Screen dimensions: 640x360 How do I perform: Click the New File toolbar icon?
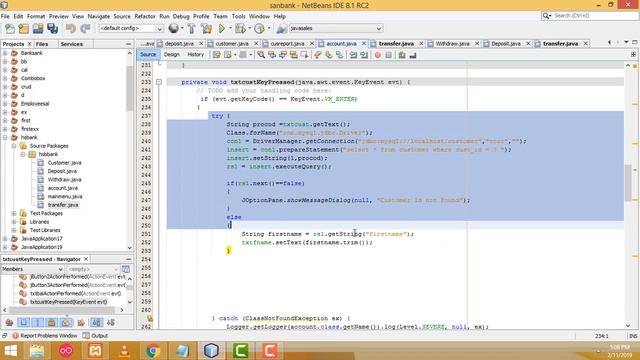click(x=10, y=28)
